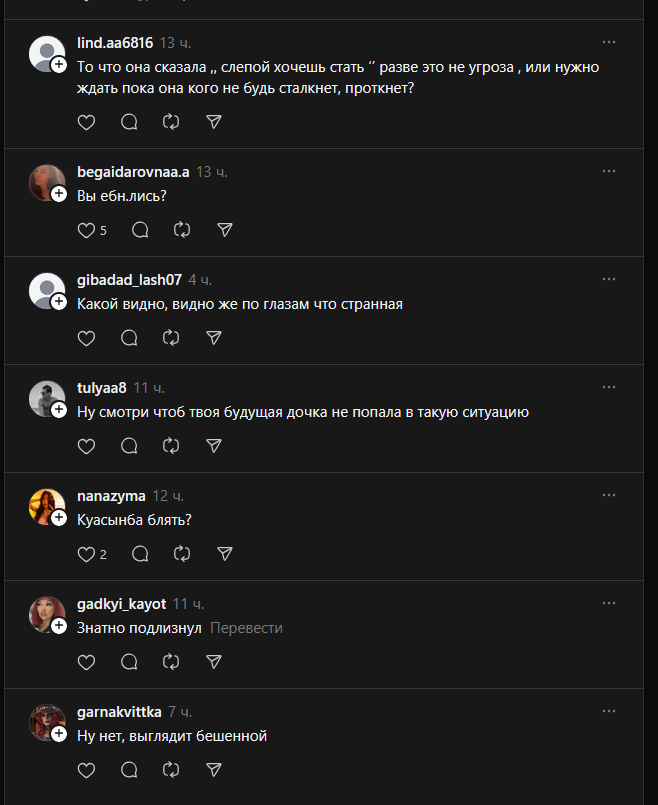Repost garnakvittka's comment

click(171, 770)
